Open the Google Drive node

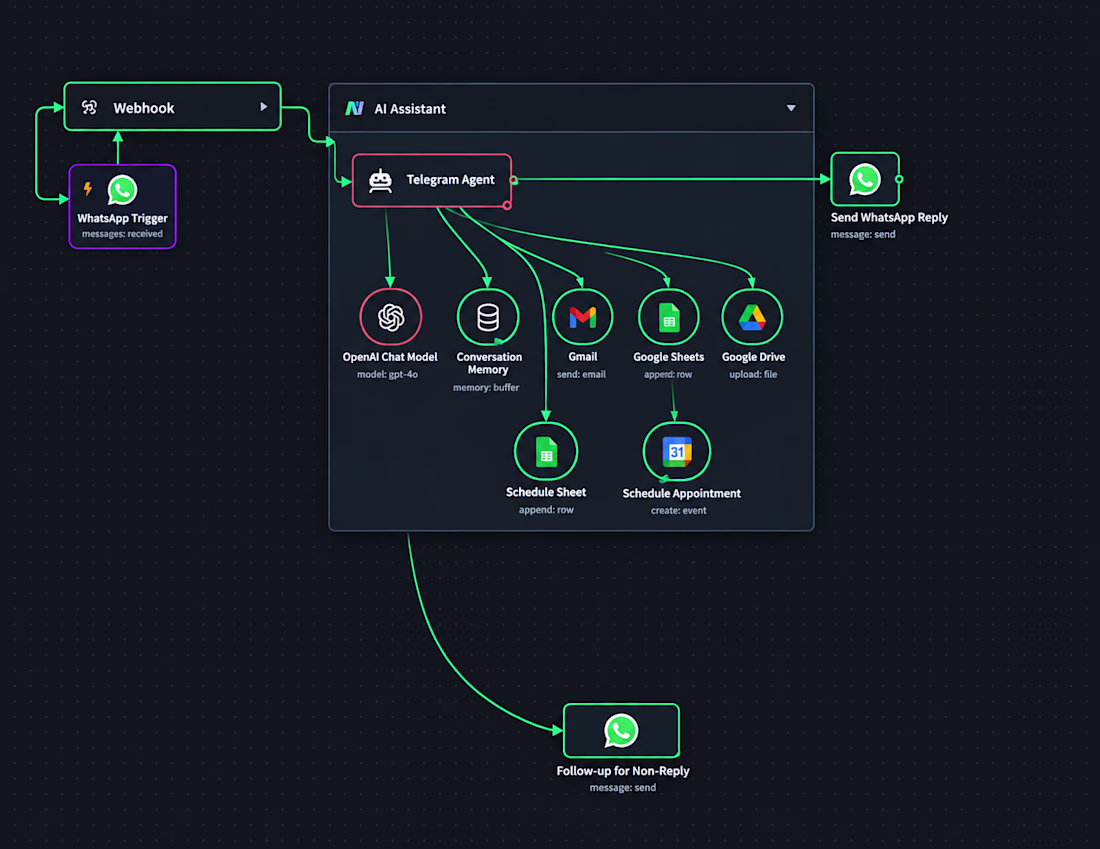pos(752,317)
